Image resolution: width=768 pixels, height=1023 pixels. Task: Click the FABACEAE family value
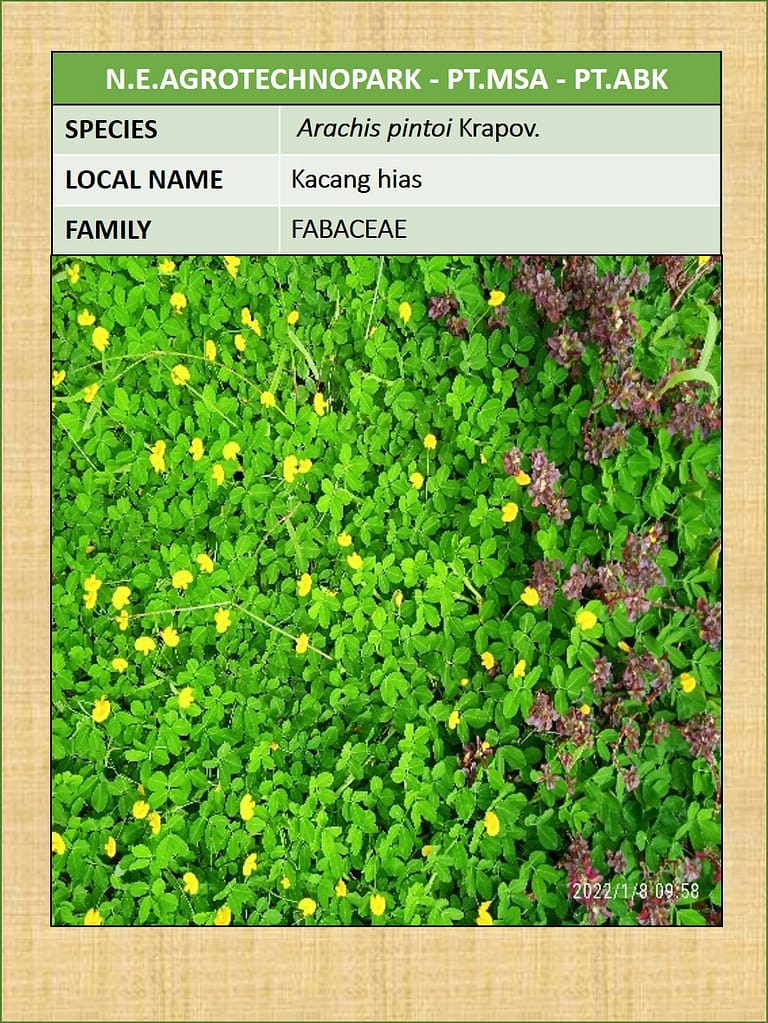coord(349,230)
